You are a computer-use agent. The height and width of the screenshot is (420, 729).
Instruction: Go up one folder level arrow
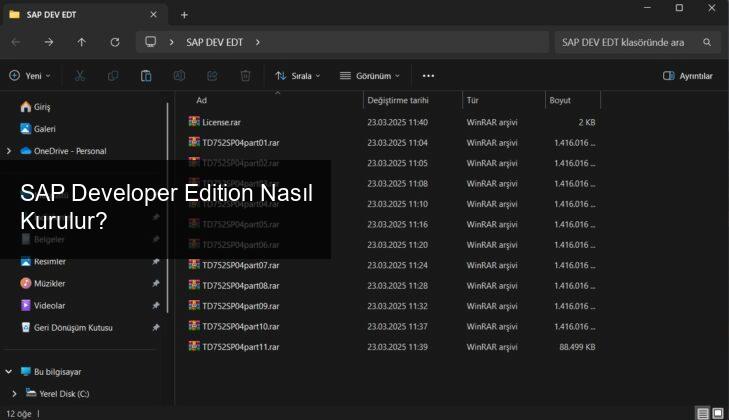coord(81,42)
